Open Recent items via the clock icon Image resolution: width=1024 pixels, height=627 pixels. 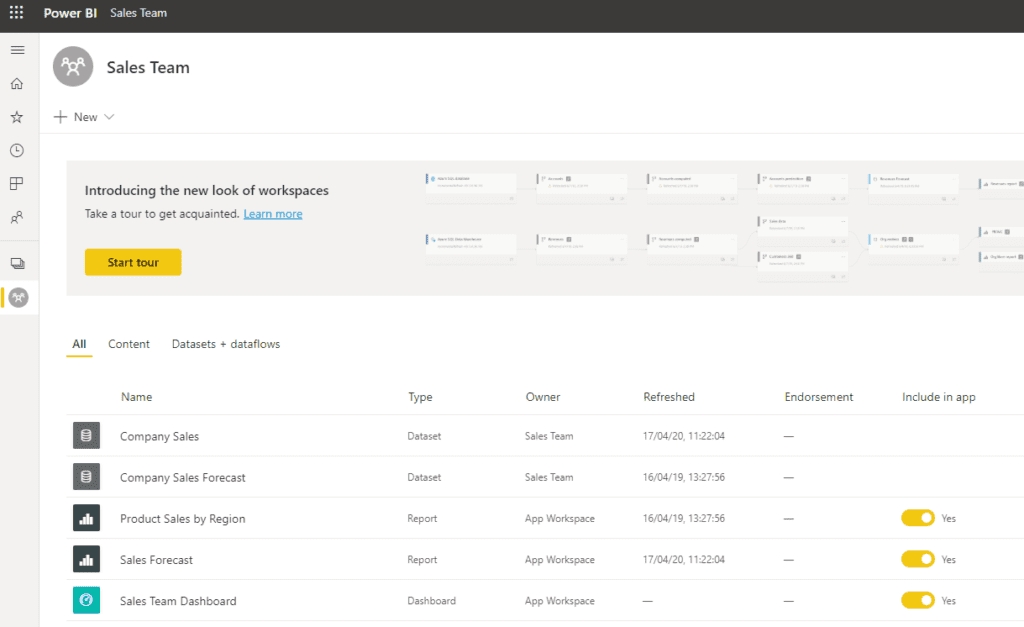coord(16,150)
